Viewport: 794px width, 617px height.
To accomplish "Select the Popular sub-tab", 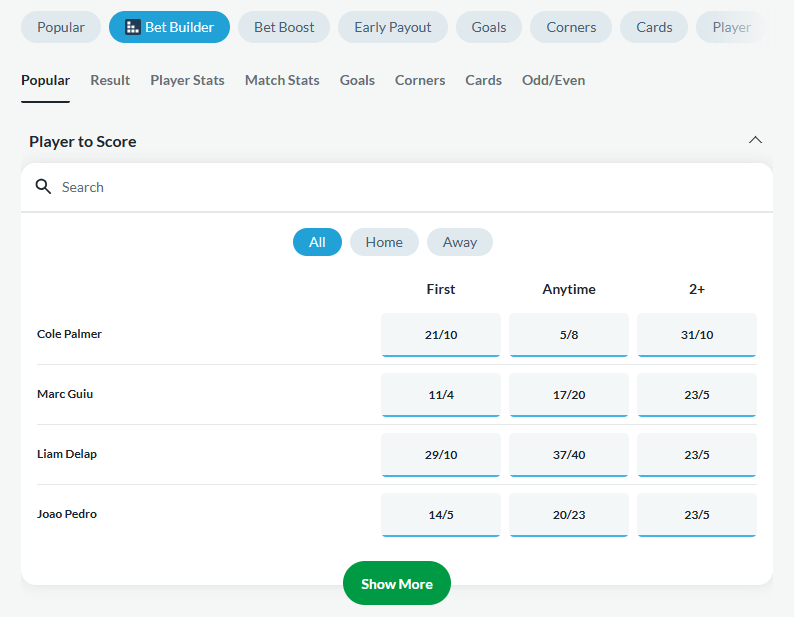I will click(x=46, y=80).
